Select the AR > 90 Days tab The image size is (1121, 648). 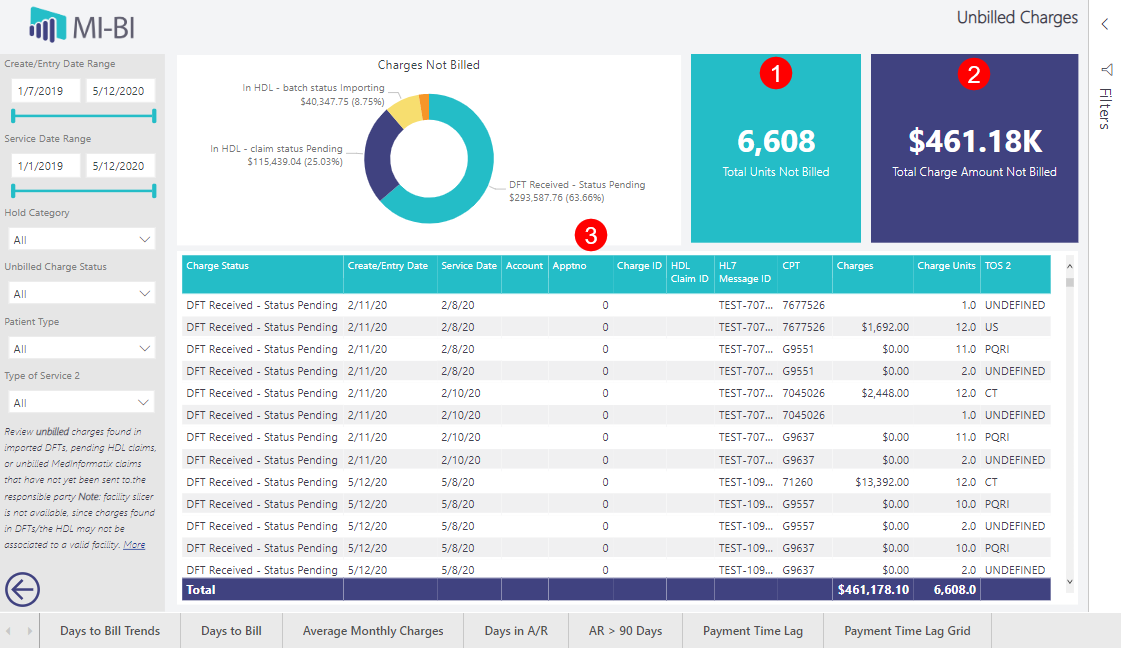(624, 631)
